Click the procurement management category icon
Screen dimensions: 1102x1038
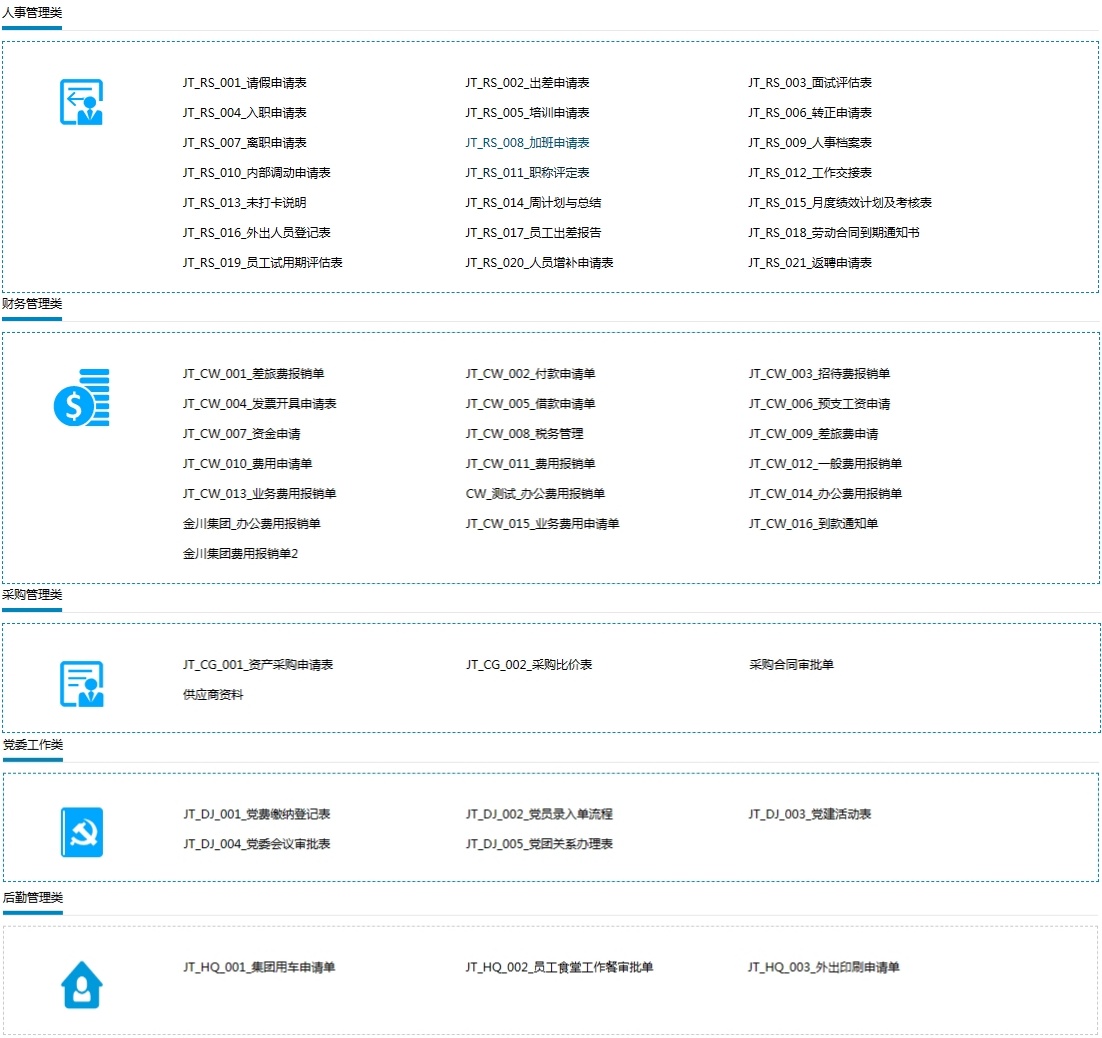click(81, 684)
